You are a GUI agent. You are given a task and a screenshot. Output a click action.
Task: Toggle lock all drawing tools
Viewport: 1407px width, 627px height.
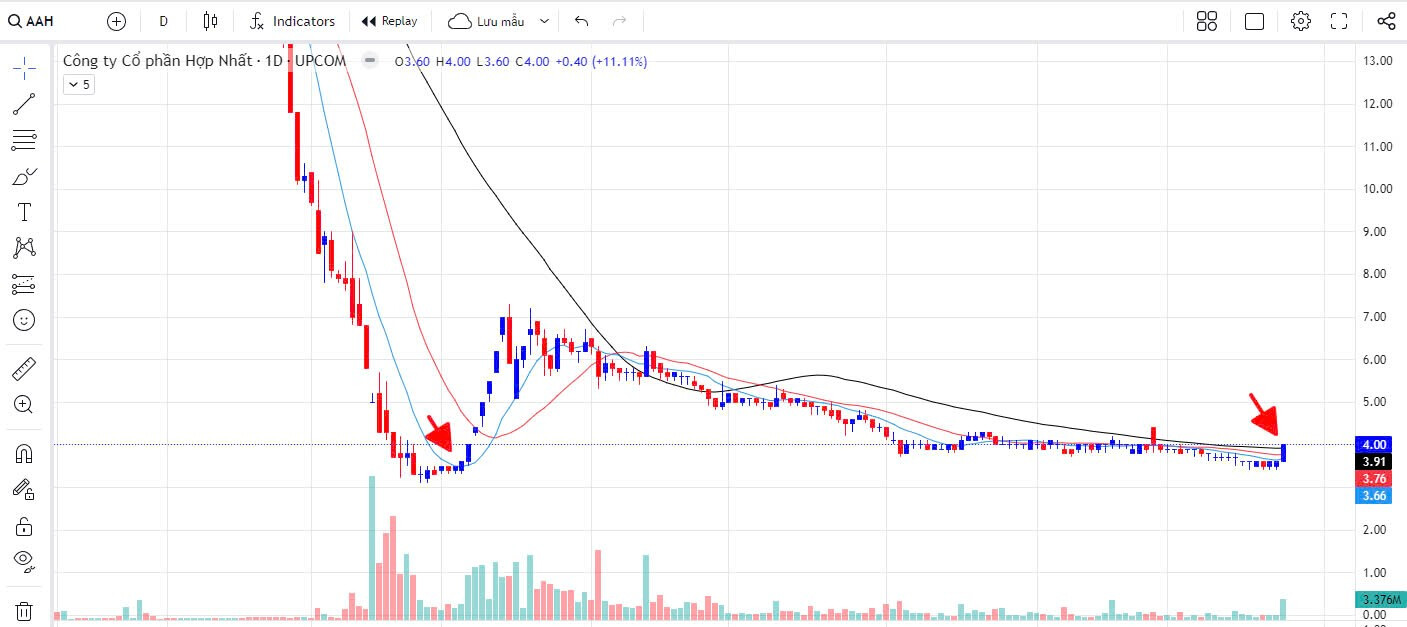(24, 526)
